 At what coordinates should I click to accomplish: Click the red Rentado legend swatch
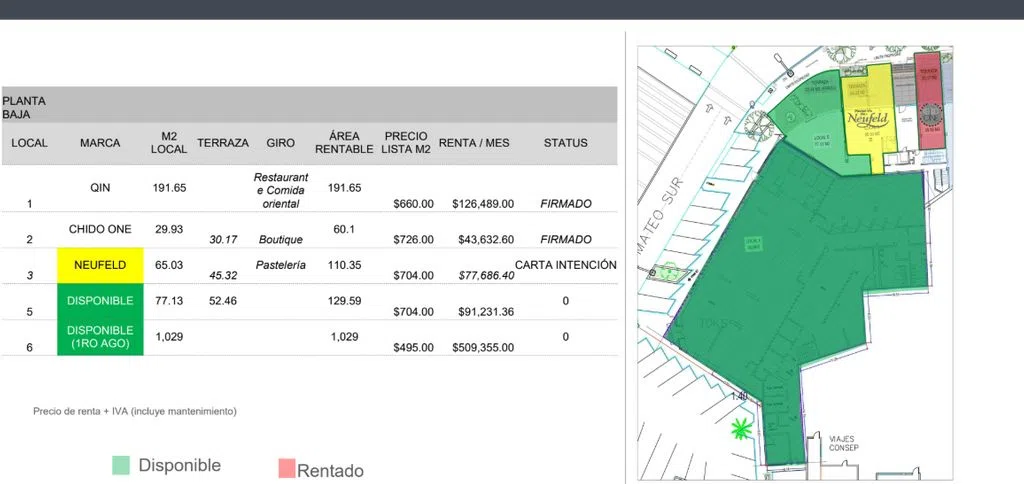coord(287,468)
